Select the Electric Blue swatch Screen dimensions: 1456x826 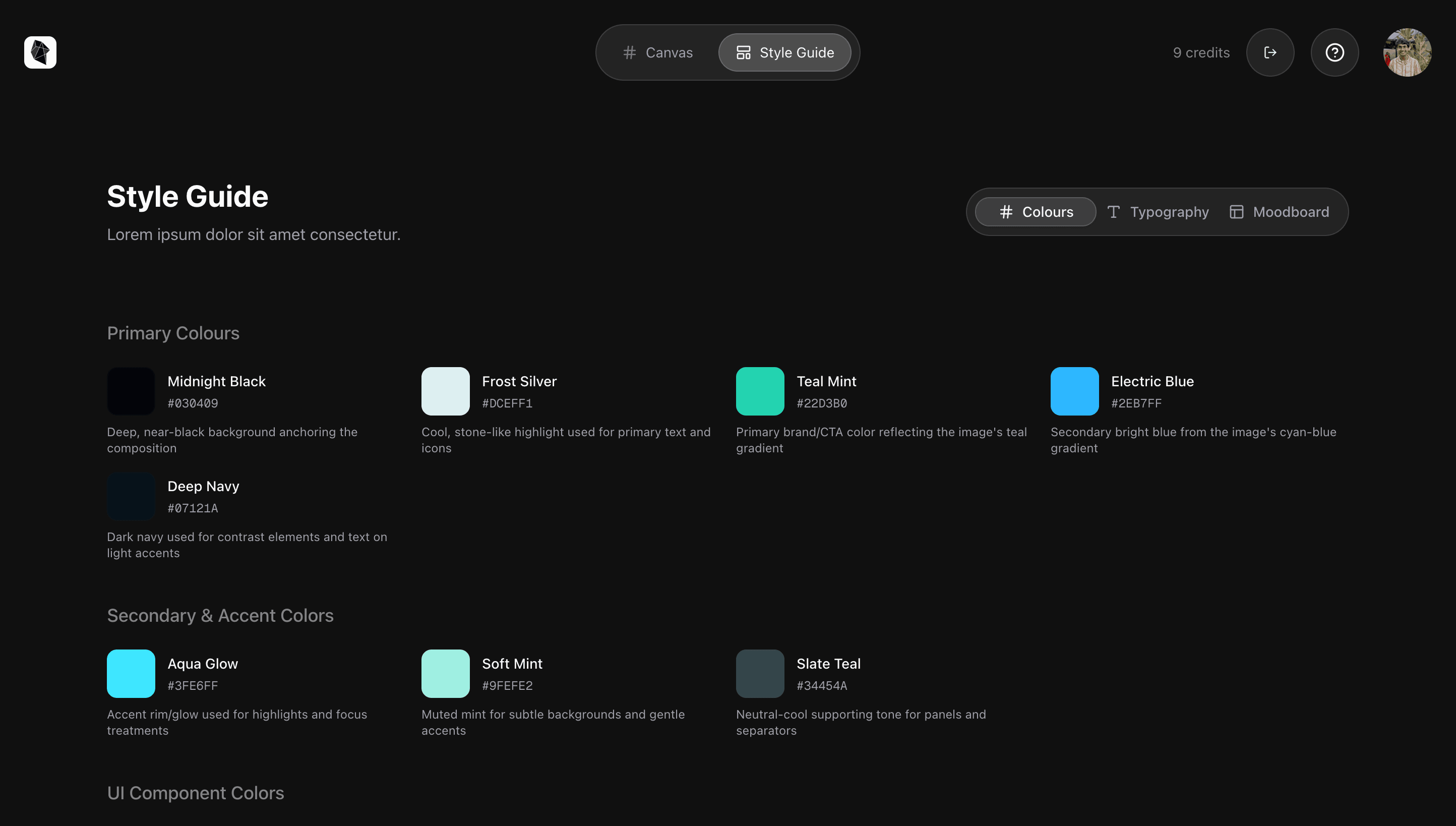pos(1074,391)
